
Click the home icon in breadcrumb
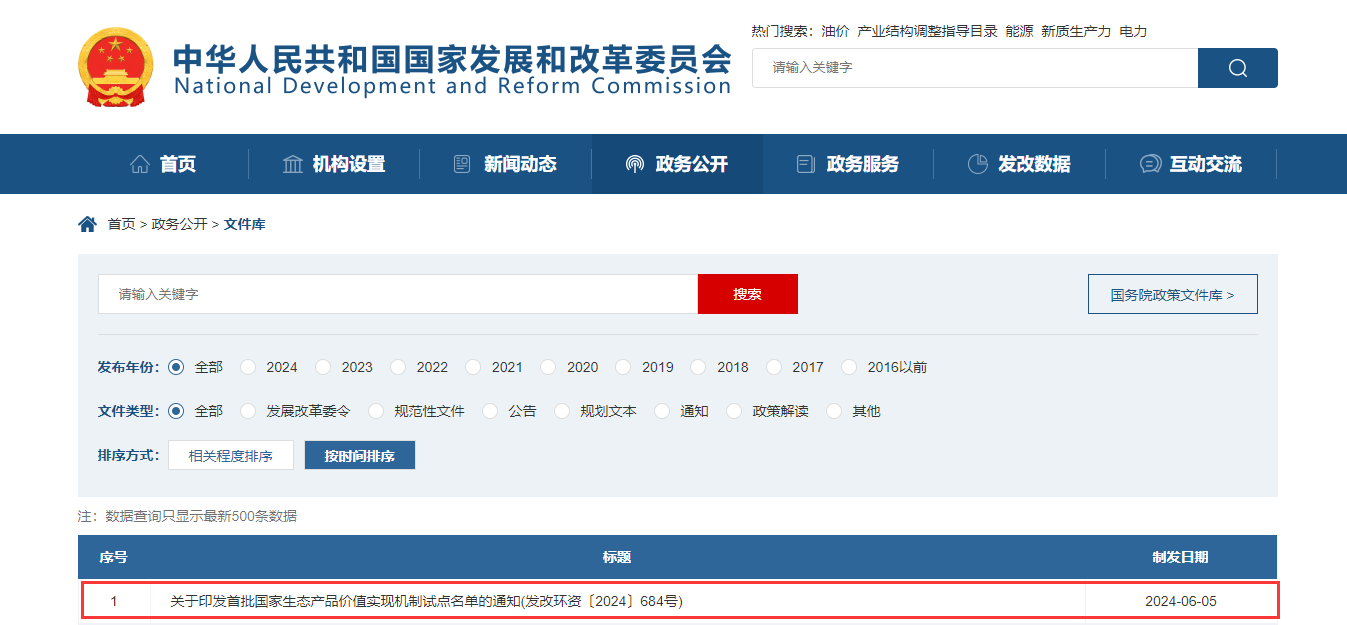coord(87,224)
